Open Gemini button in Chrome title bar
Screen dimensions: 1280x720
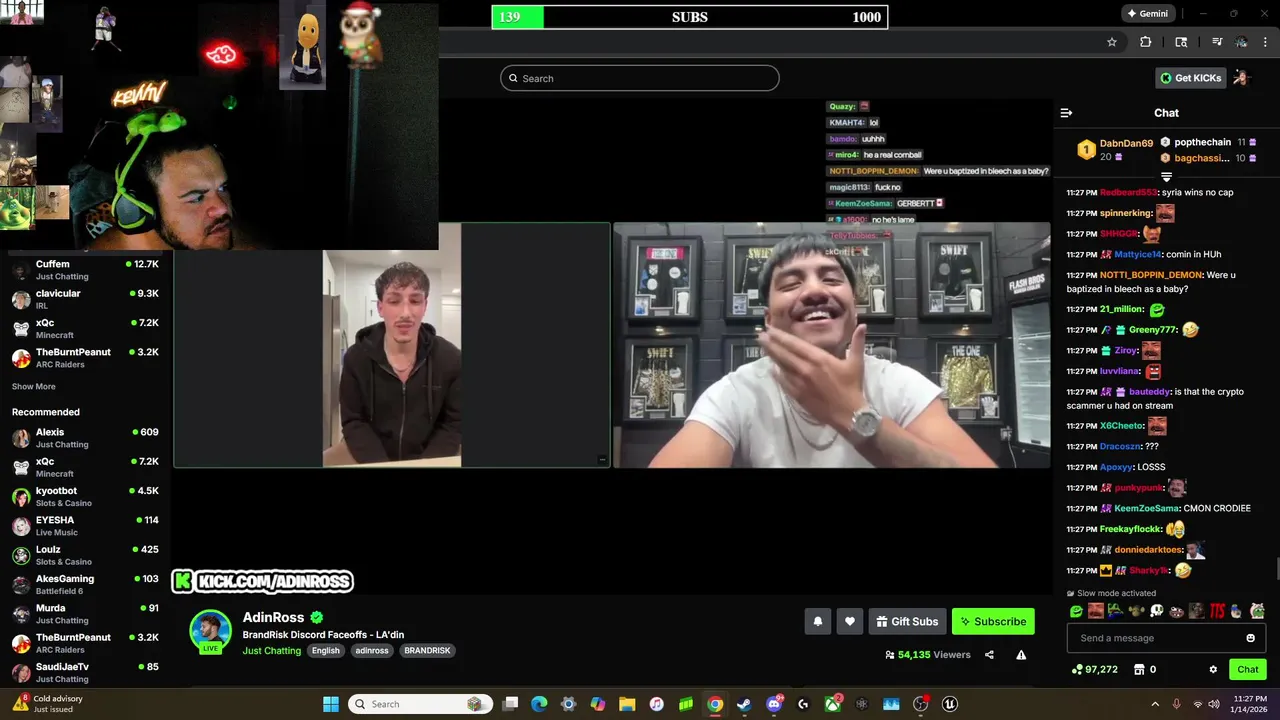(x=1147, y=14)
